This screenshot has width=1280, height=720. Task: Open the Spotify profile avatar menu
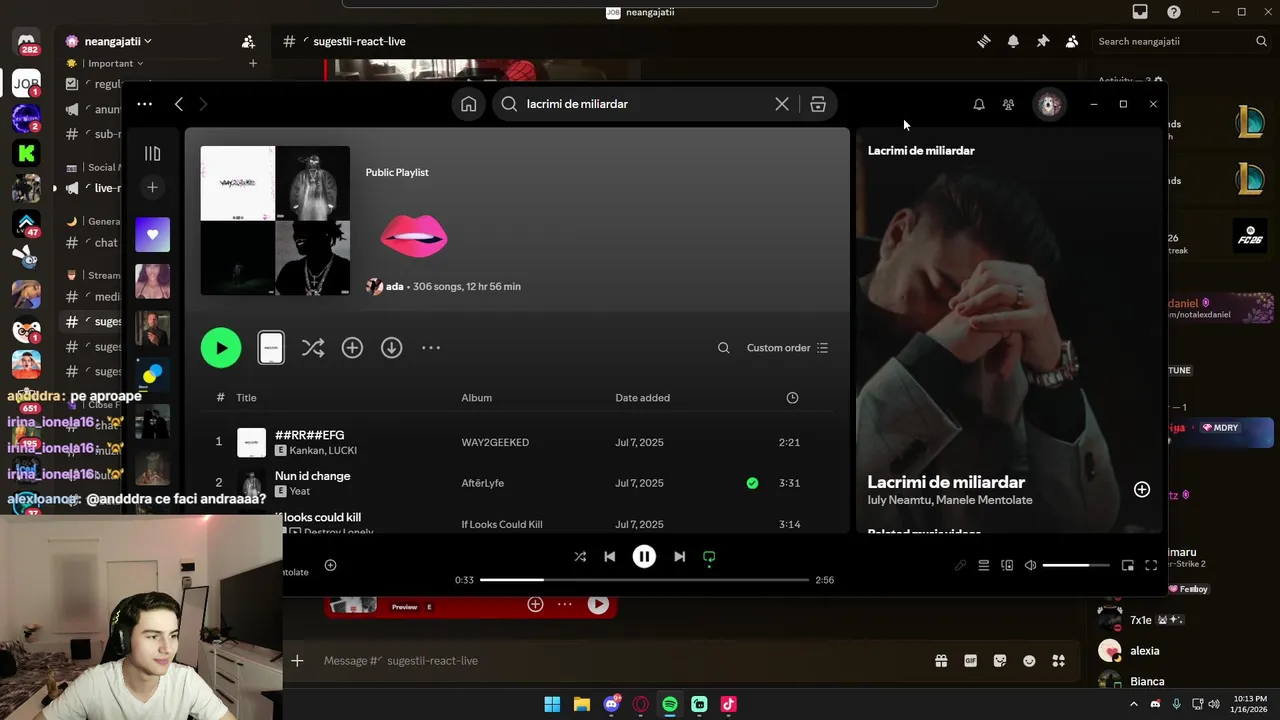click(1049, 104)
